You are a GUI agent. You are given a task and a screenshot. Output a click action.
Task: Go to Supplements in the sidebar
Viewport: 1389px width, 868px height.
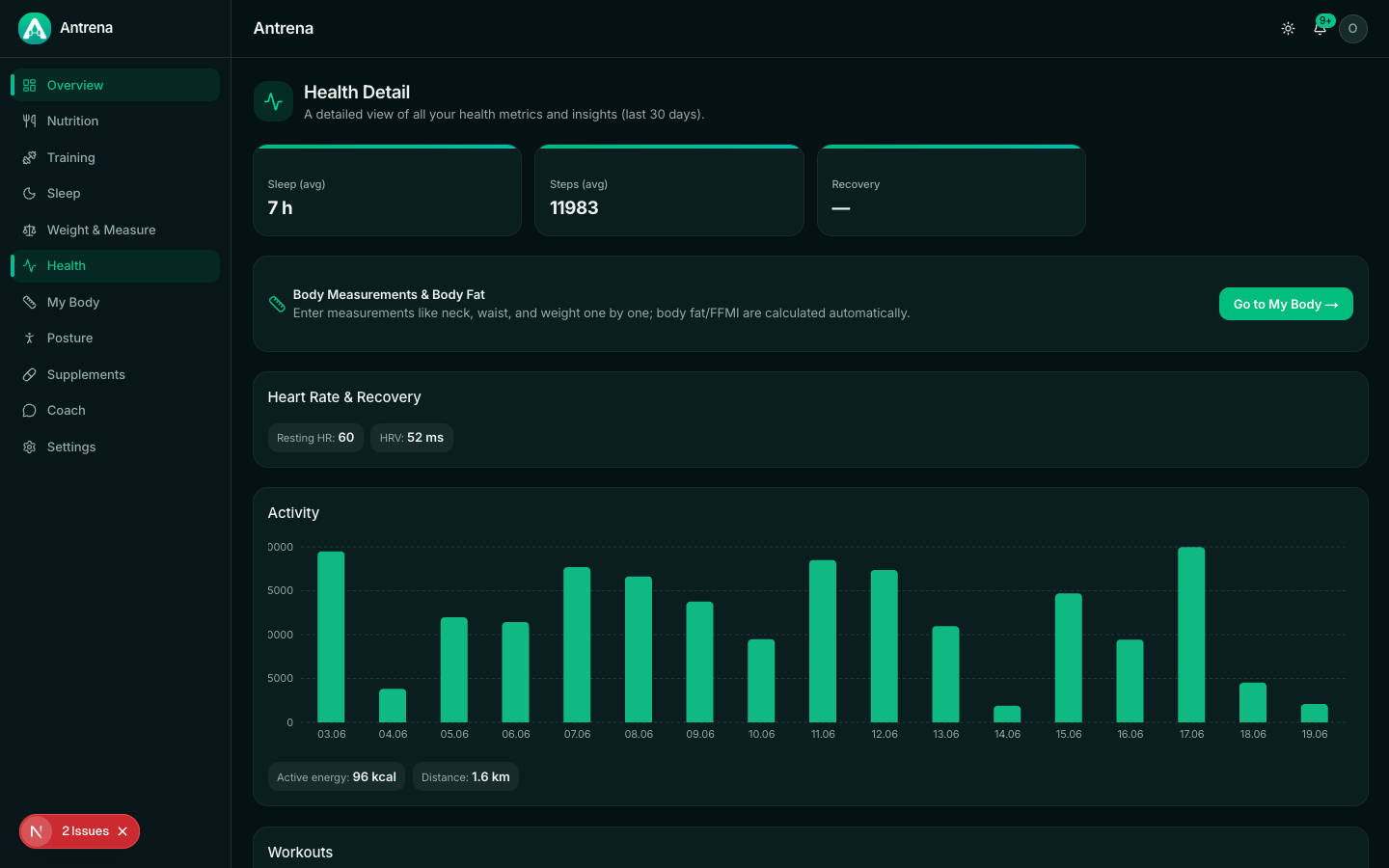(x=116, y=374)
